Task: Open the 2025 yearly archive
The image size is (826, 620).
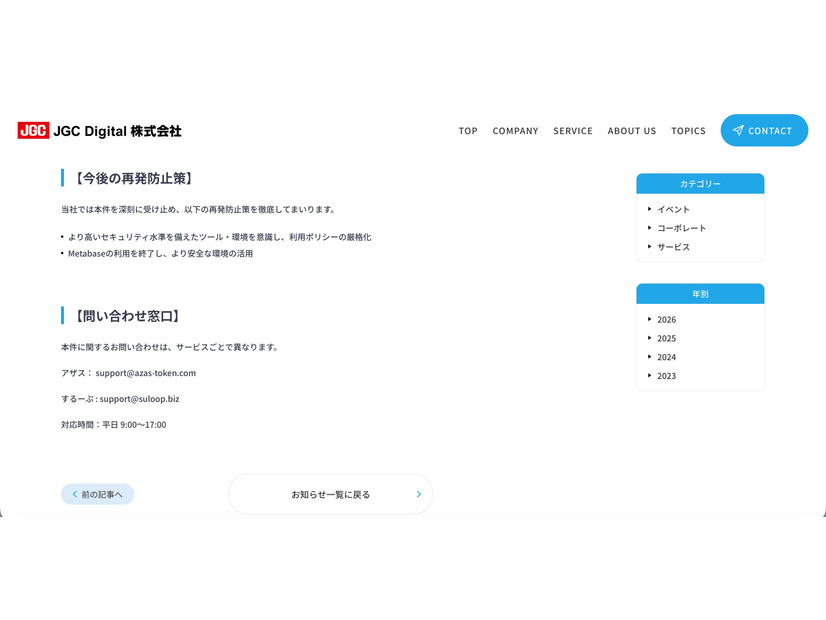Action: click(666, 338)
